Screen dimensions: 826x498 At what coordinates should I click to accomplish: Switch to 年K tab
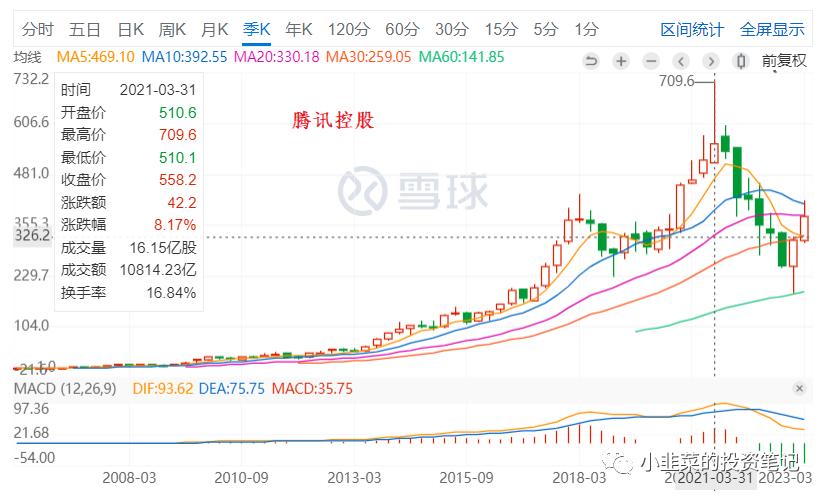pyautogui.click(x=299, y=29)
